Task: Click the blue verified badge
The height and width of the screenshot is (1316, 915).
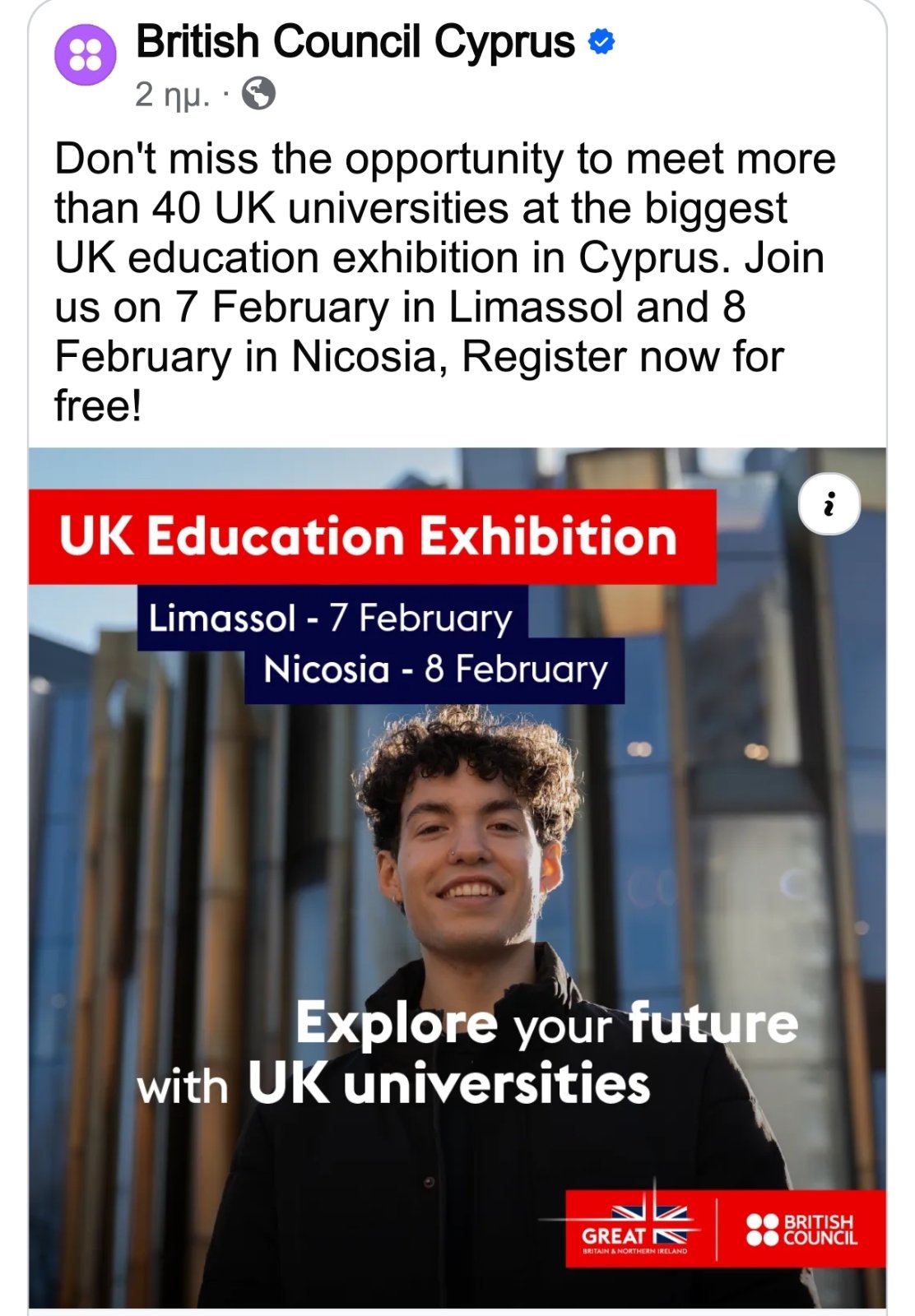Action: [x=601, y=41]
